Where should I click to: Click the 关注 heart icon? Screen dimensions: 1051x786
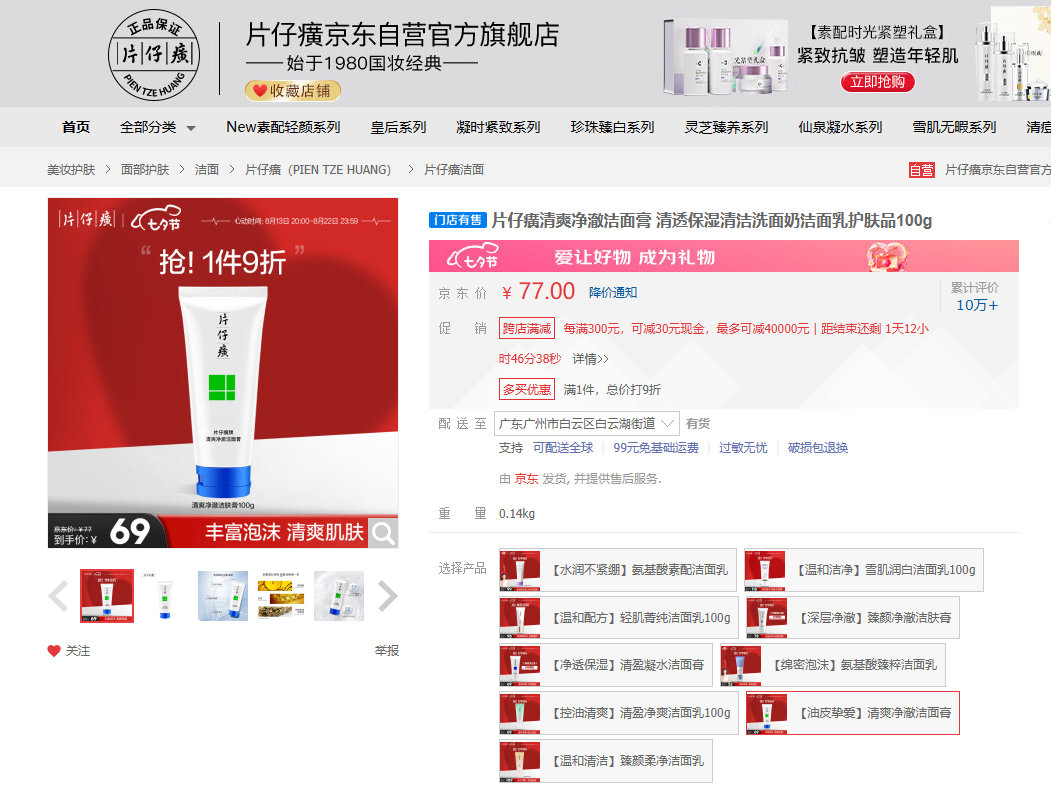pyautogui.click(x=54, y=651)
